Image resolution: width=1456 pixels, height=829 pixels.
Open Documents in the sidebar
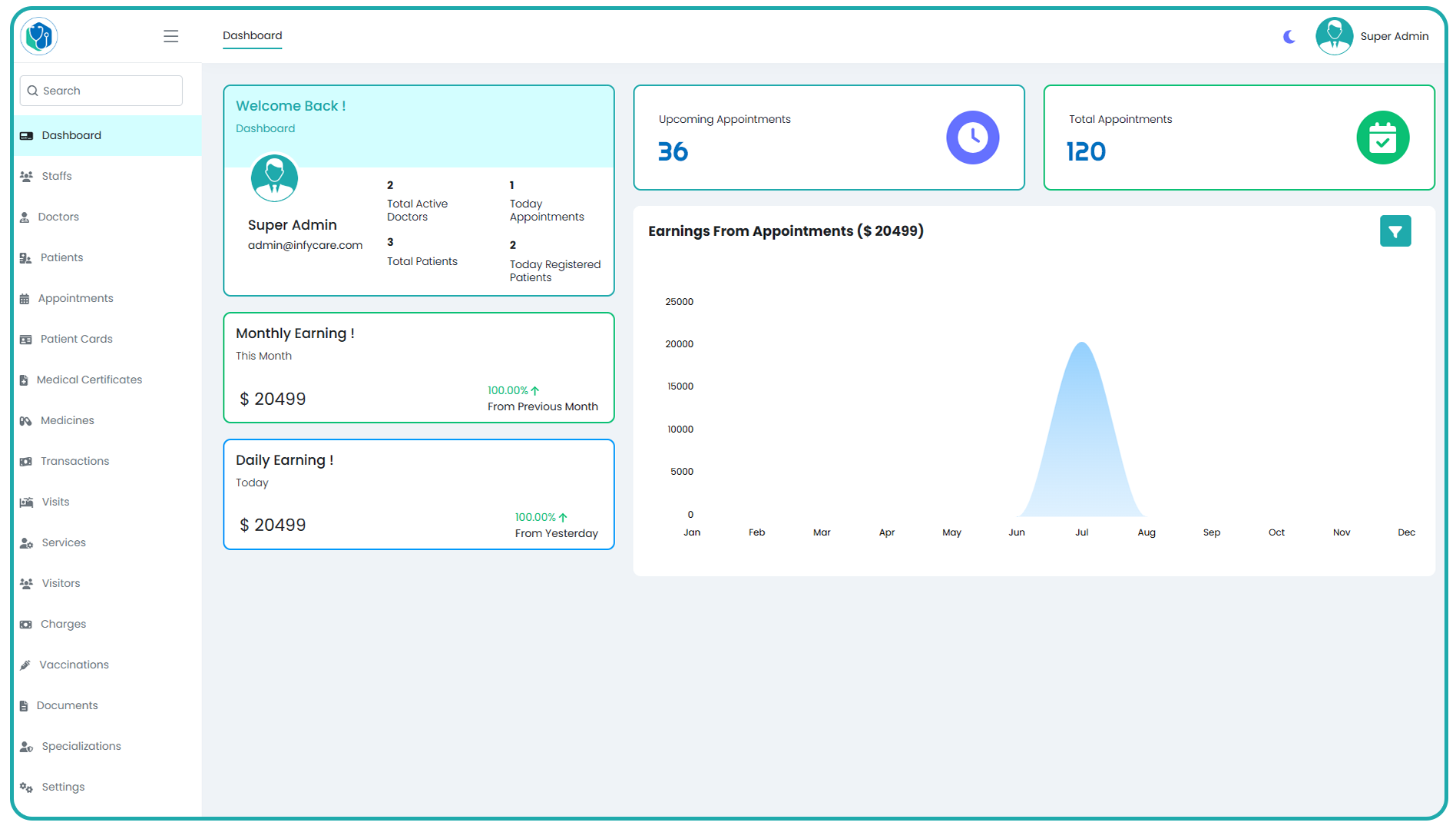108,705
